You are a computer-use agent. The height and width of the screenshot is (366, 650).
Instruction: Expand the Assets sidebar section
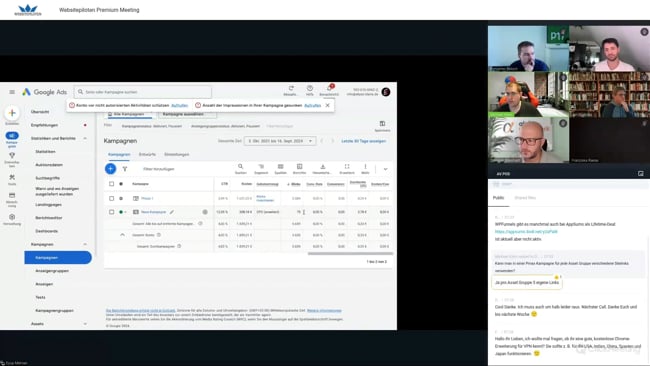tap(85, 324)
